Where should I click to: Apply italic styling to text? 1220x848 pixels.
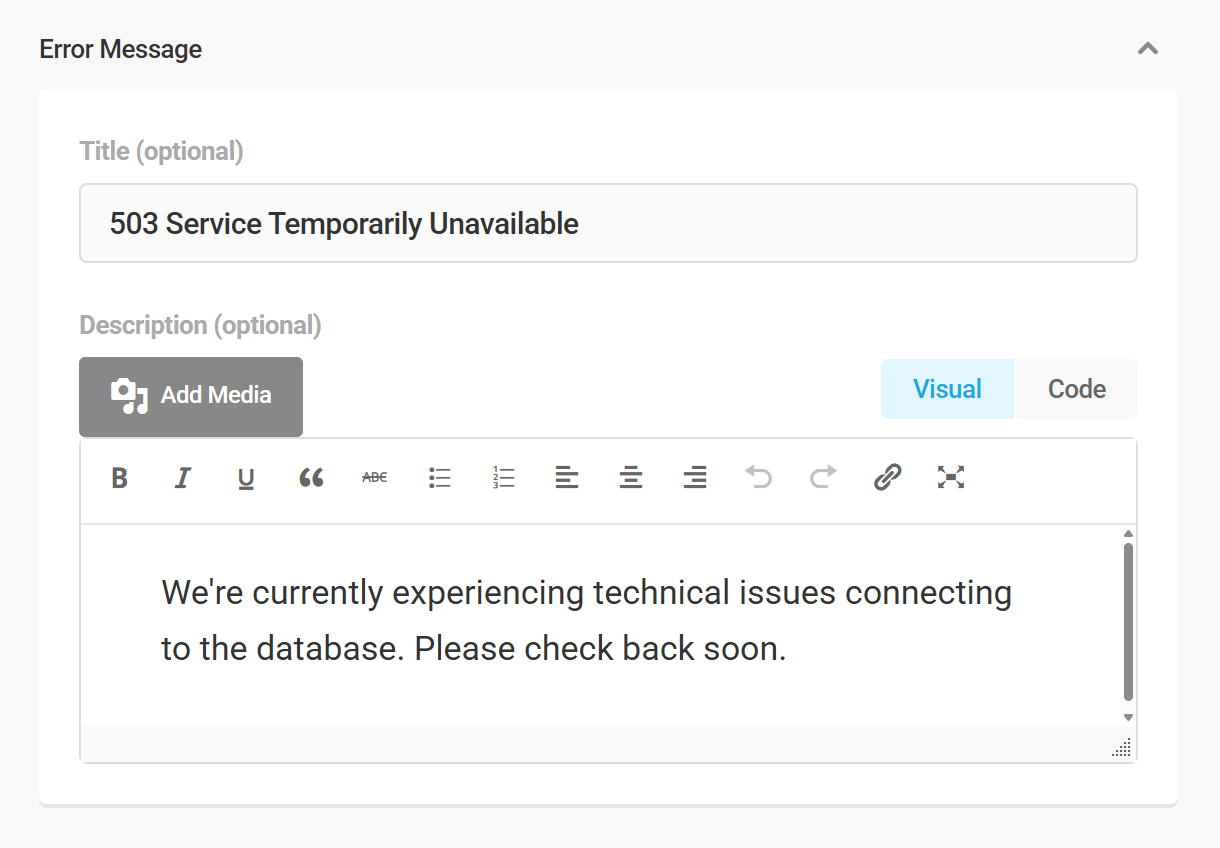[183, 478]
